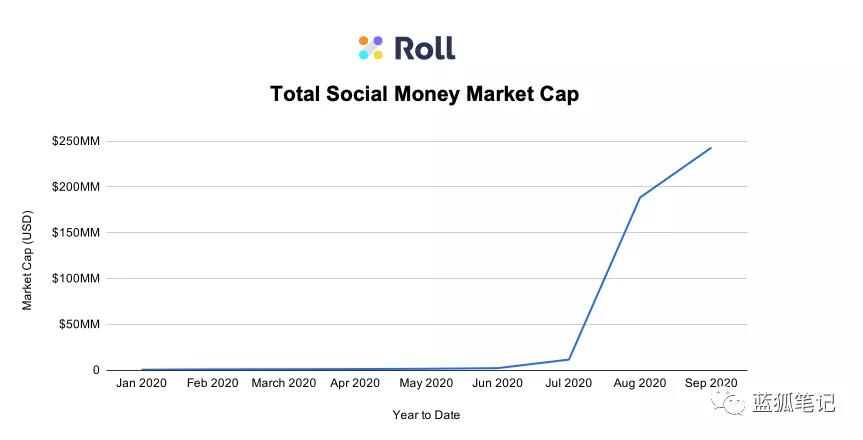This screenshot has height=440, width=863.
Task: Click the Roll wordmark text
Action: (x=425, y=47)
